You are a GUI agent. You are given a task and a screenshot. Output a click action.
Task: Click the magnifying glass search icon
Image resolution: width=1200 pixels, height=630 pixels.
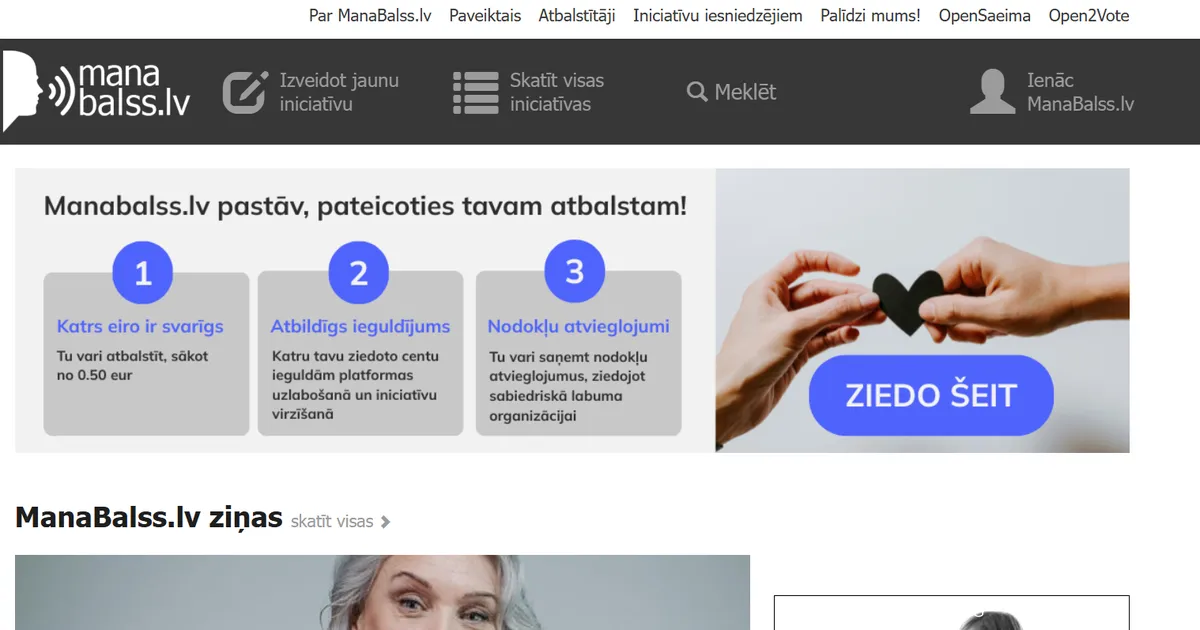tap(697, 92)
